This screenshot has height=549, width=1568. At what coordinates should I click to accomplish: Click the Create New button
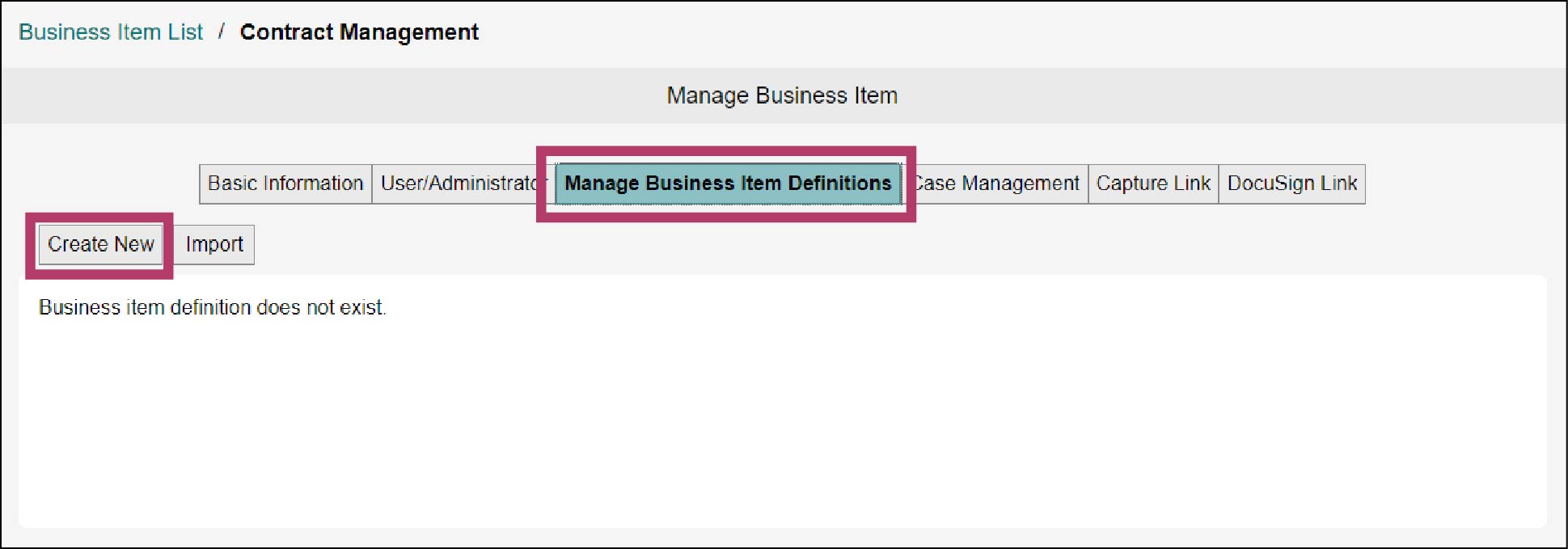(100, 244)
